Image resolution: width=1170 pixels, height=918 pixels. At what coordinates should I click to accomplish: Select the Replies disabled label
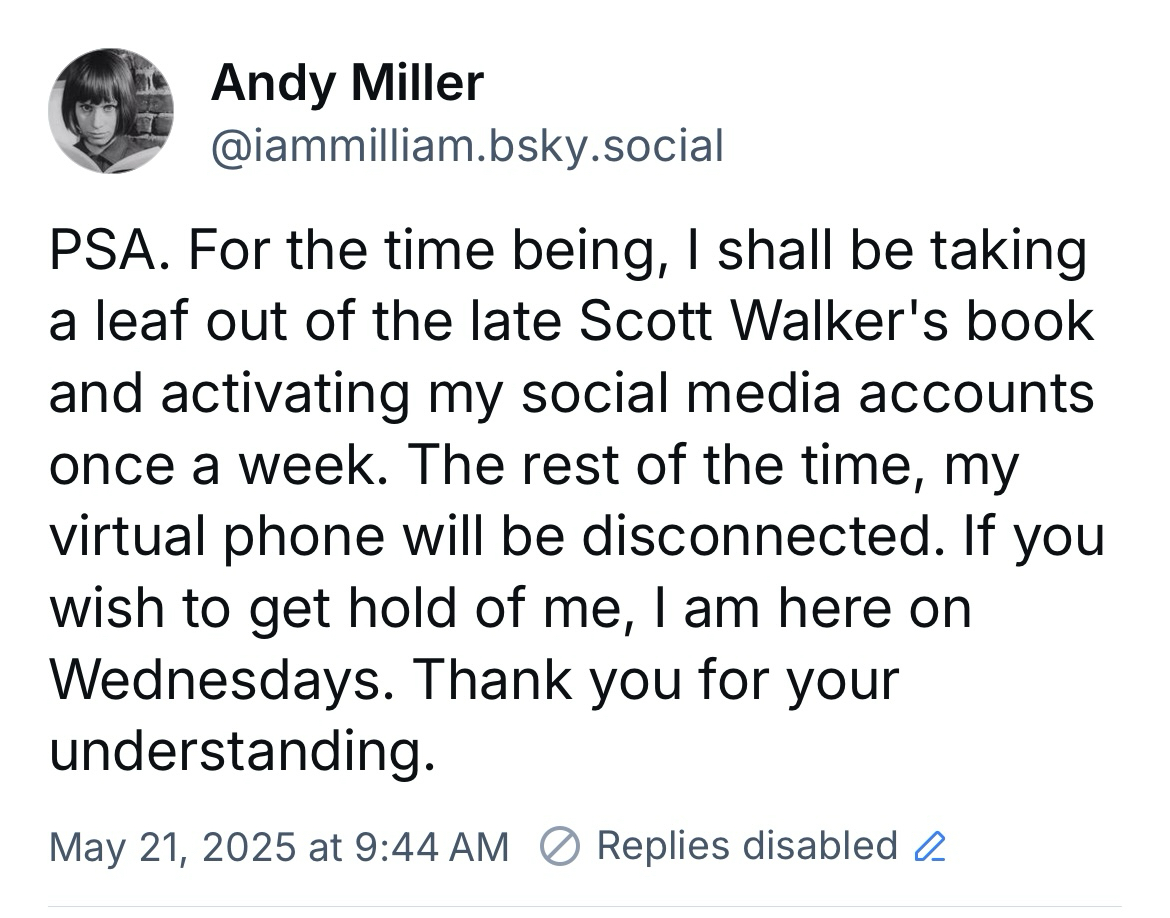point(746,846)
